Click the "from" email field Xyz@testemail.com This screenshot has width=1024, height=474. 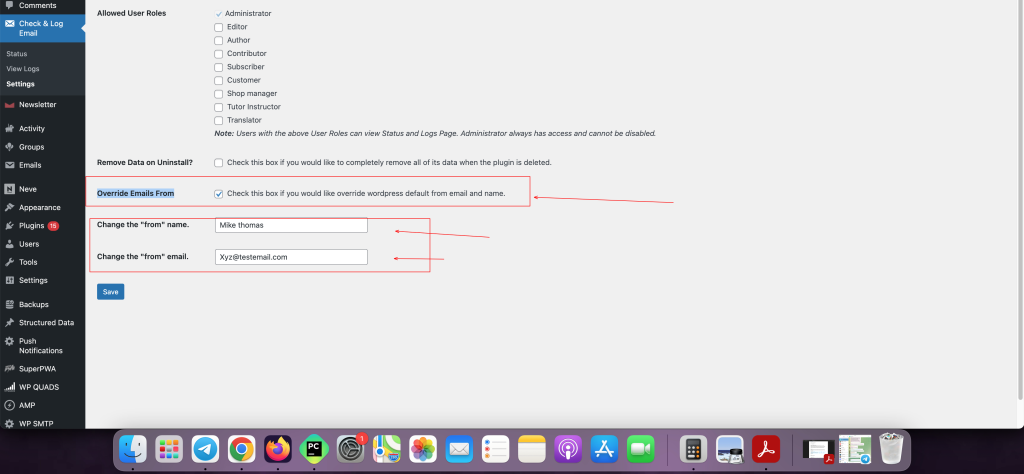(x=291, y=257)
